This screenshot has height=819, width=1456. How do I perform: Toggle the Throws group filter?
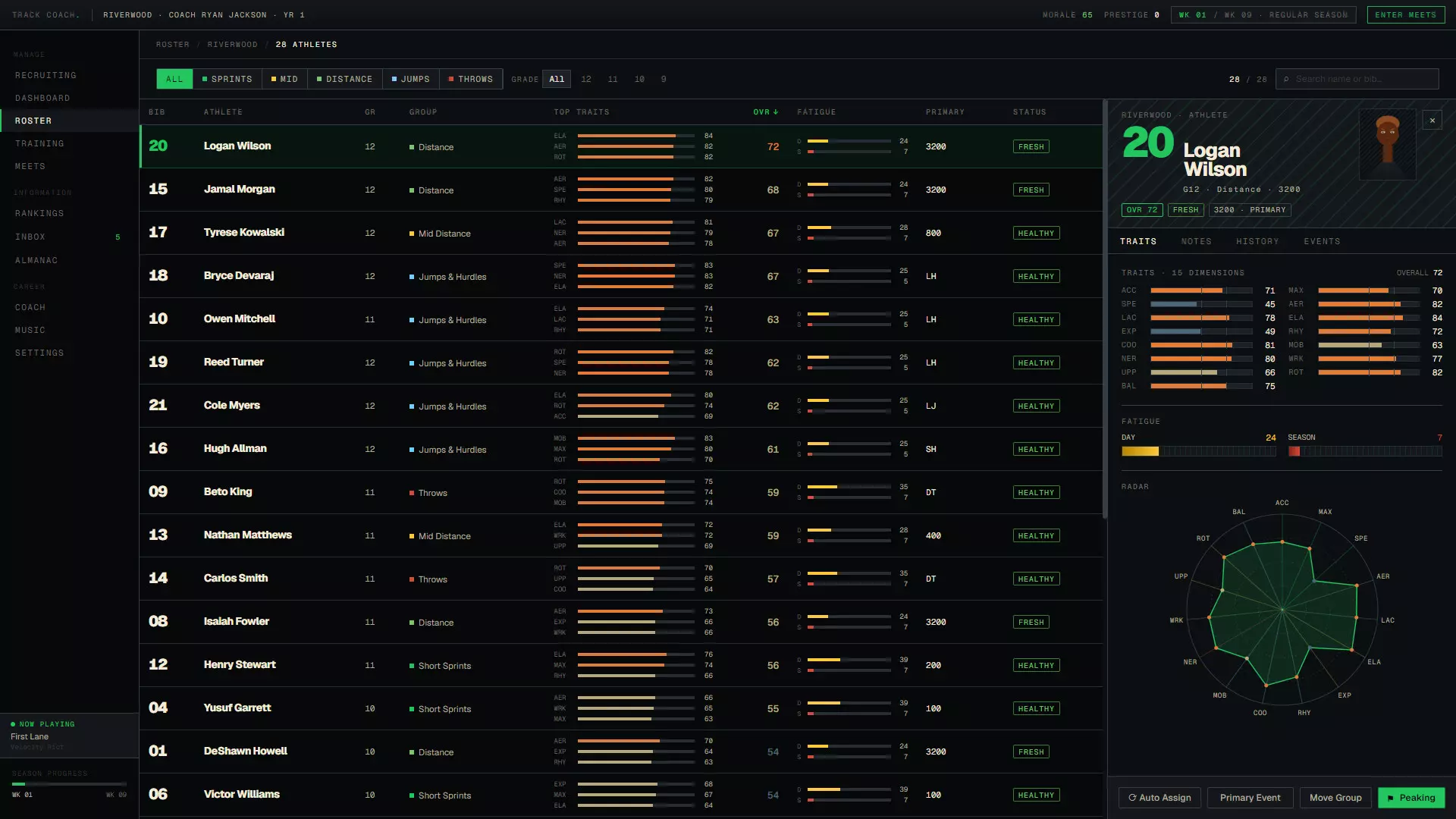click(470, 79)
